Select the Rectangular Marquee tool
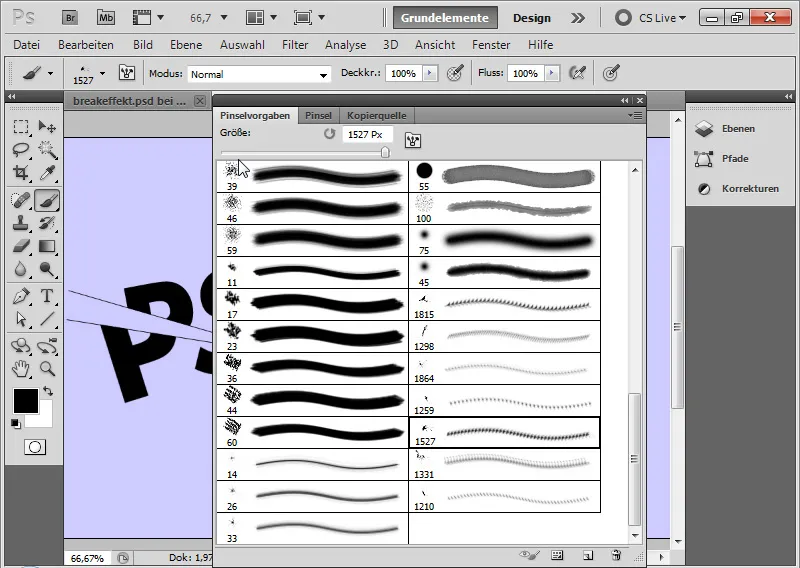Image resolution: width=800 pixels, height=568 pixels. (x=21, y=127)
